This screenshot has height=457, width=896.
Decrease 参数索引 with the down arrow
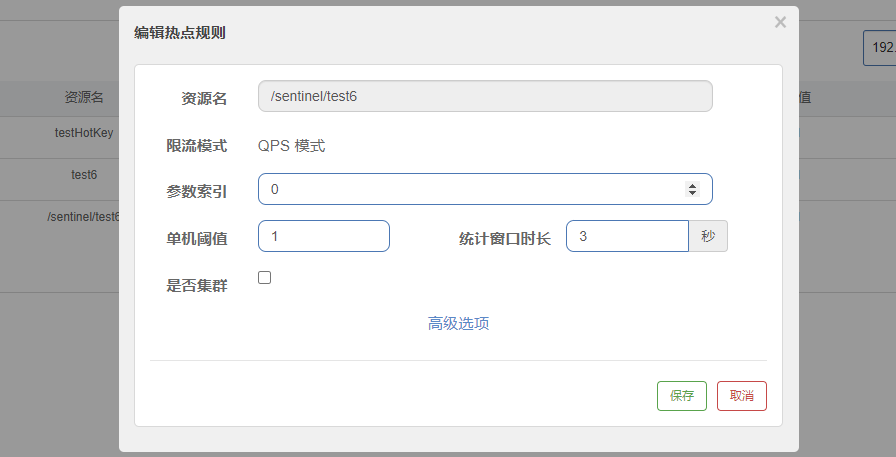click(692, 193)
